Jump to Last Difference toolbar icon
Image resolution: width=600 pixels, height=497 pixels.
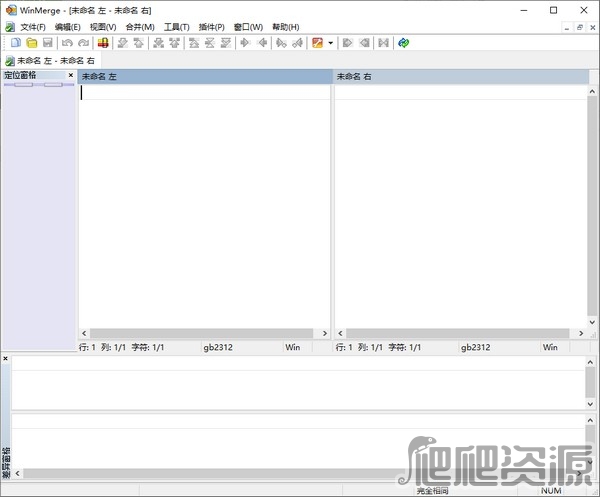(x=226, y=43)
